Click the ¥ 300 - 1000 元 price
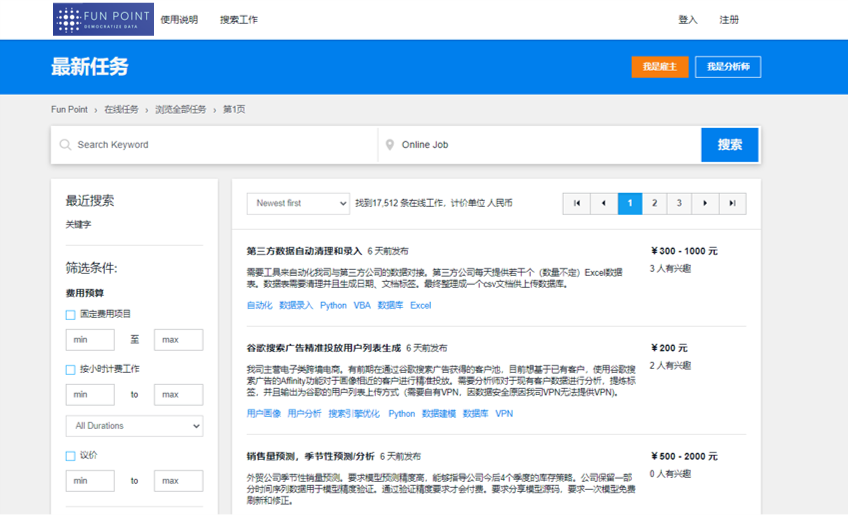This screenshot has height=515, width=848. 684,251
